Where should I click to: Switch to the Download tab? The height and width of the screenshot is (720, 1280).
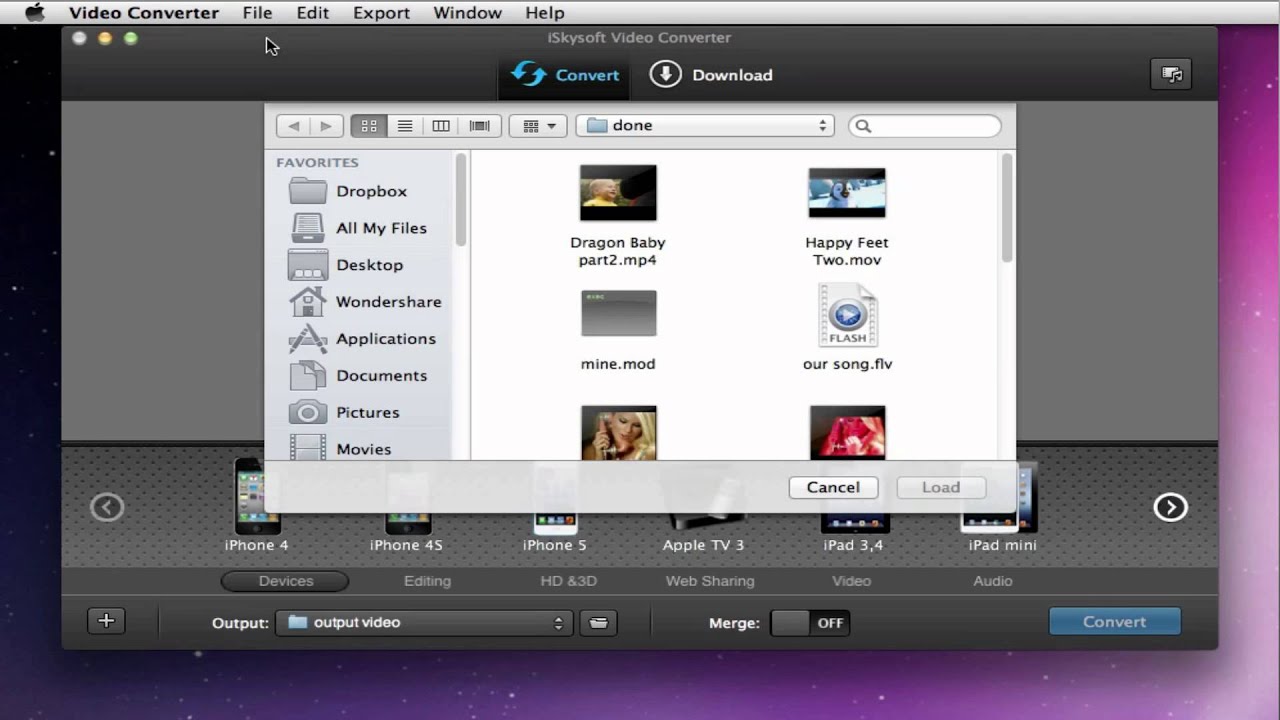(711, 75)
